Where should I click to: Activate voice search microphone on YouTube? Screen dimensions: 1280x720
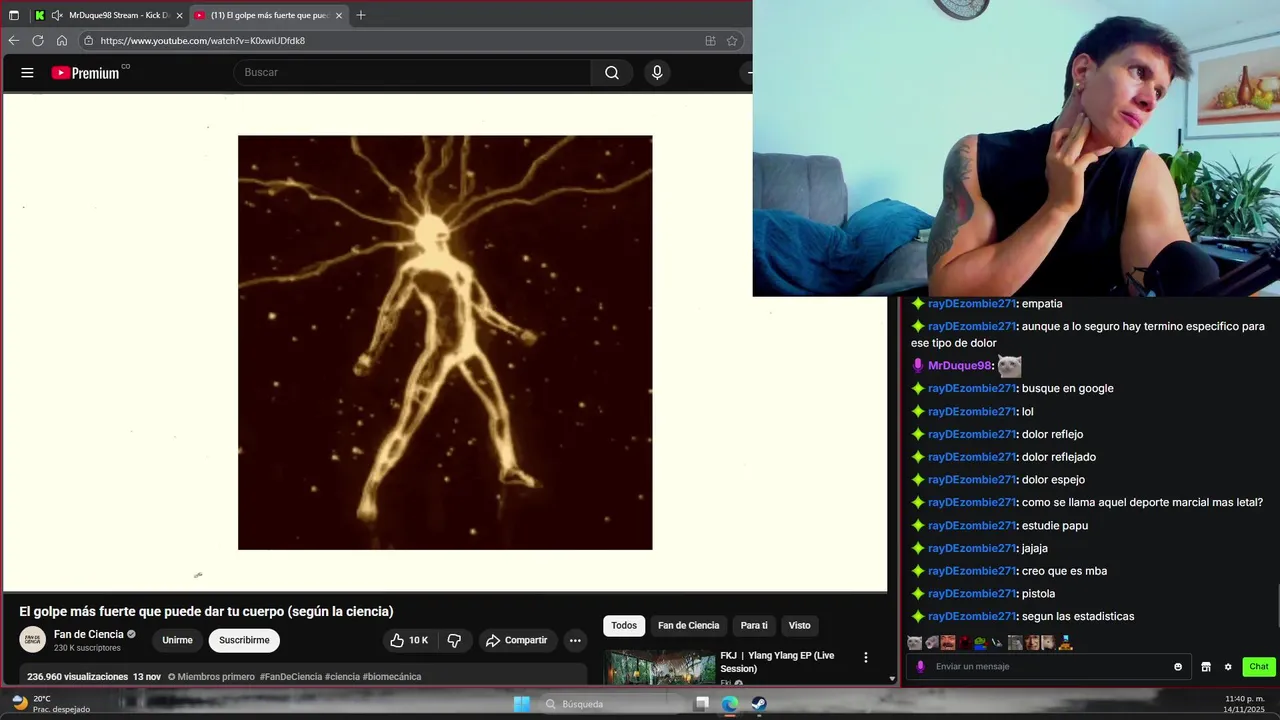657,72
